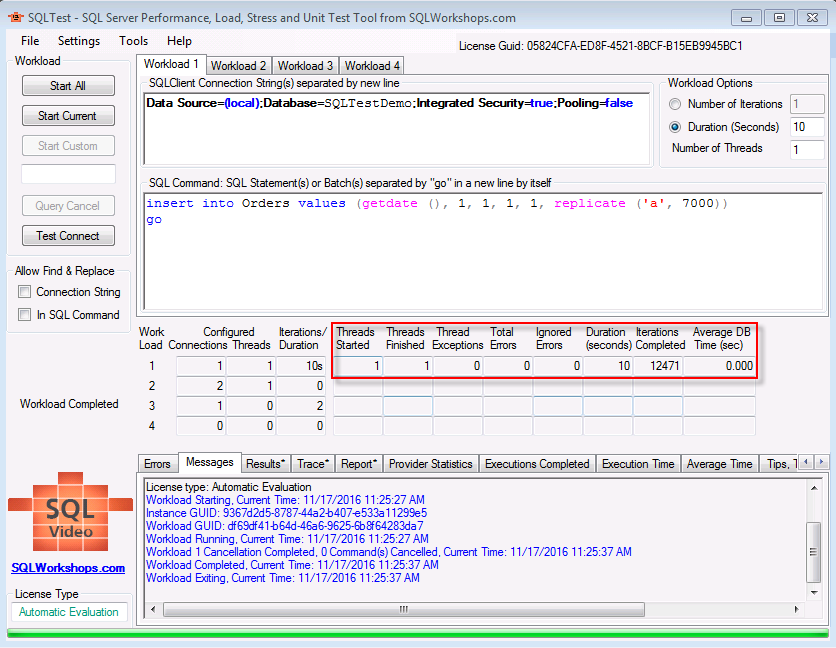836x648 pixels.
Task: Click the Workload Completed status text
Action: tap(69, 404)
